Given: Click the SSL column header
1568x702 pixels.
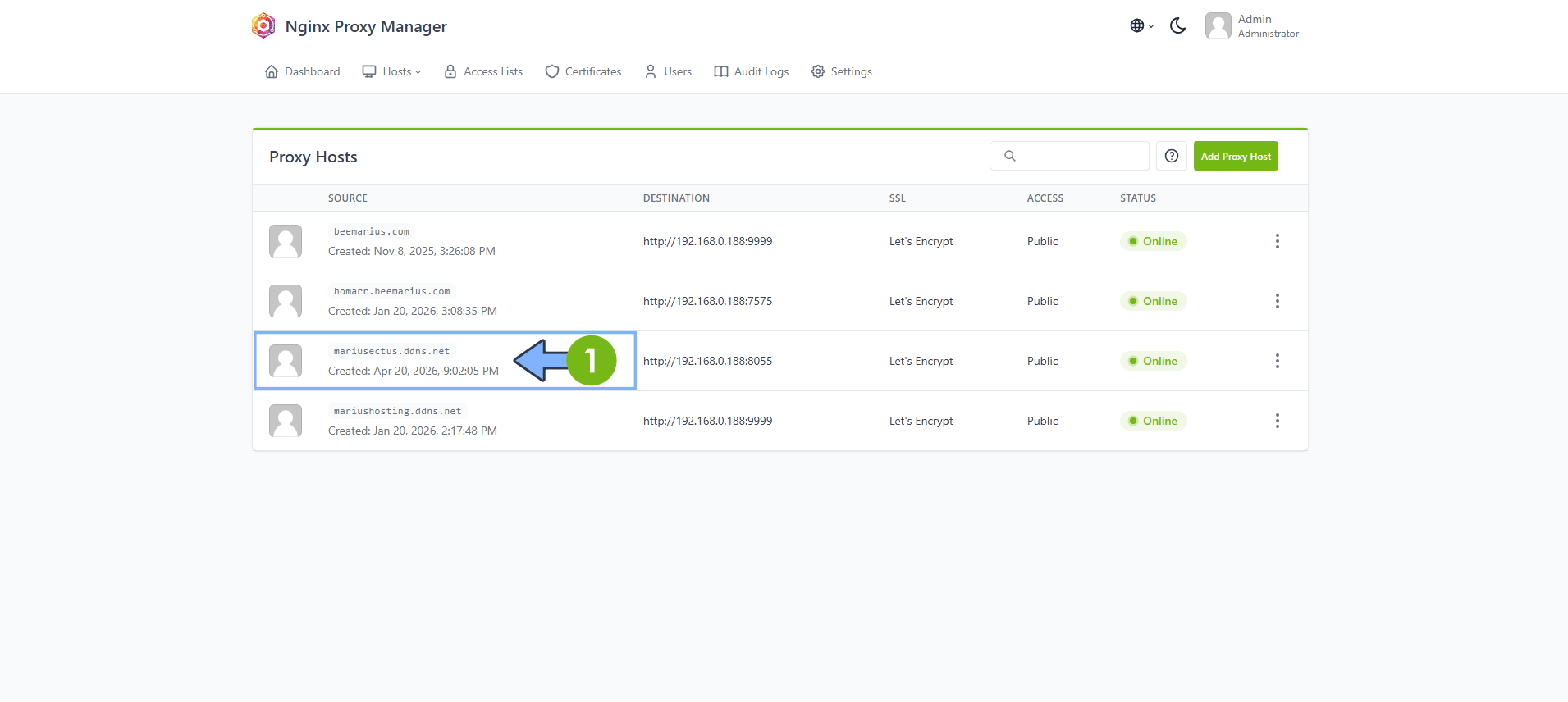Looking at the screenshot, I should coord(898,198).
